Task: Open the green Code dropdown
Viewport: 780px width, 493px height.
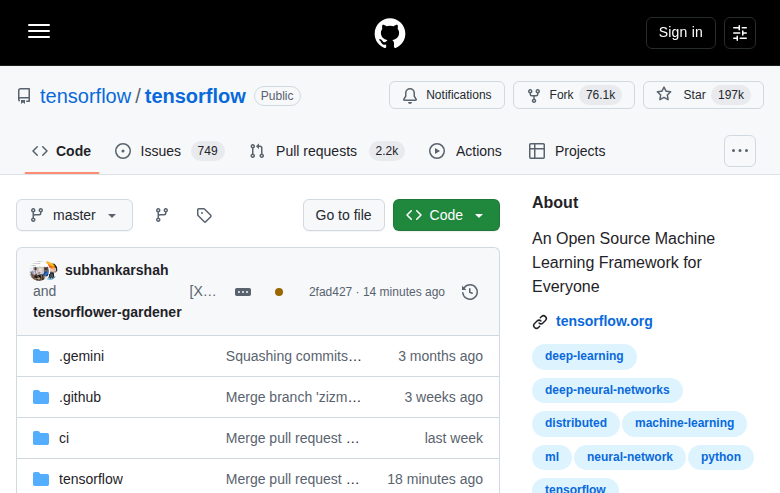Action: (446, 215)
